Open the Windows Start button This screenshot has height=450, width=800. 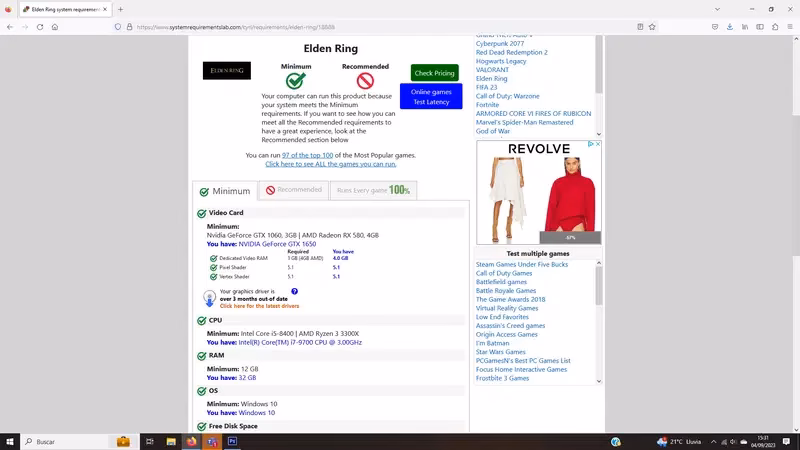click(x=10, y=441)
